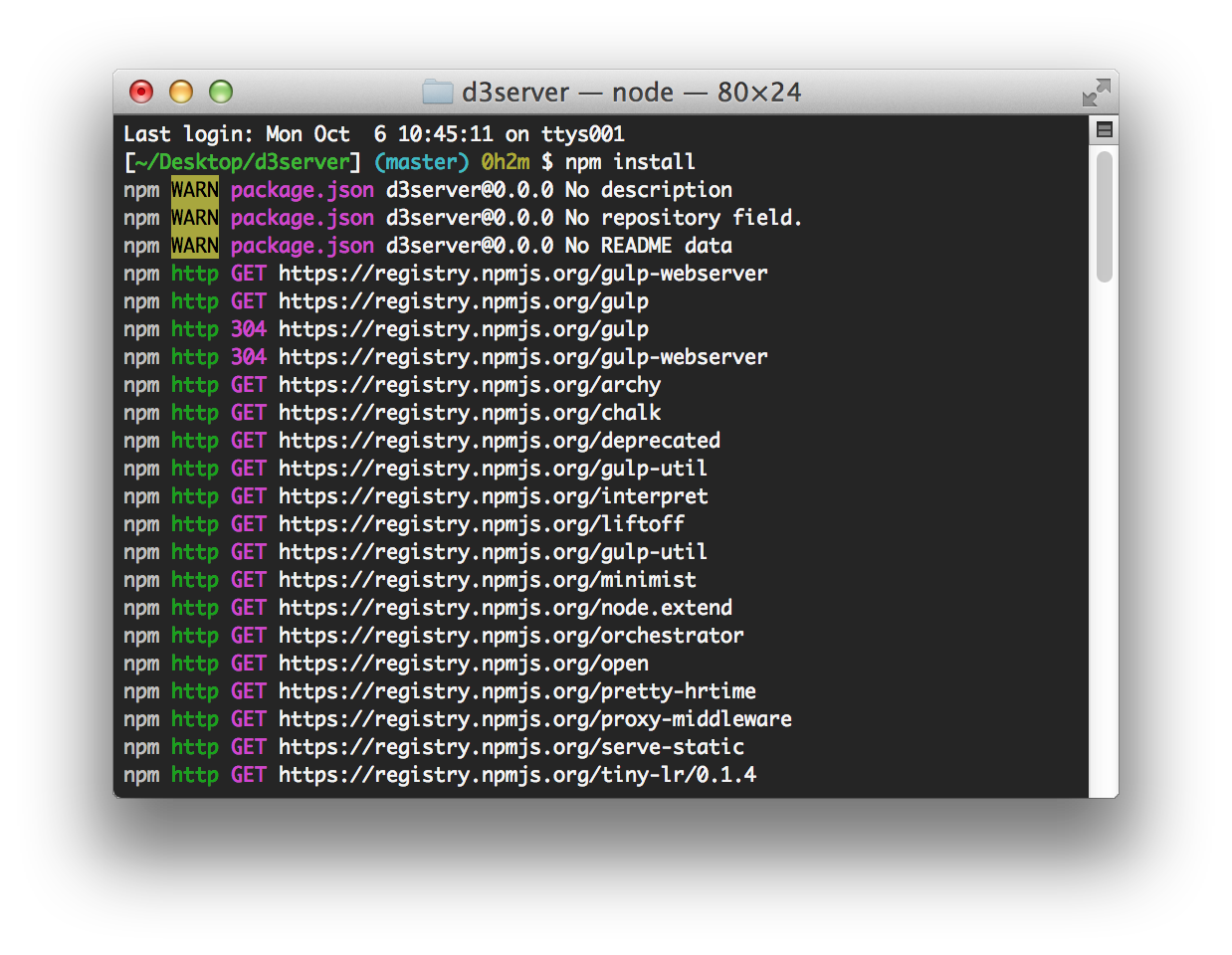Click the fullscreen arrows icon

point(1096,93)
